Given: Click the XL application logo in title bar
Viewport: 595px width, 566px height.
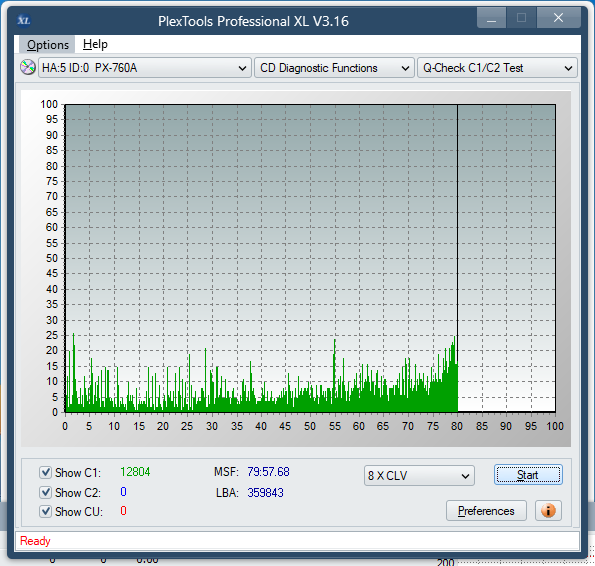Looking at the screenshot, I should (24, 20).
